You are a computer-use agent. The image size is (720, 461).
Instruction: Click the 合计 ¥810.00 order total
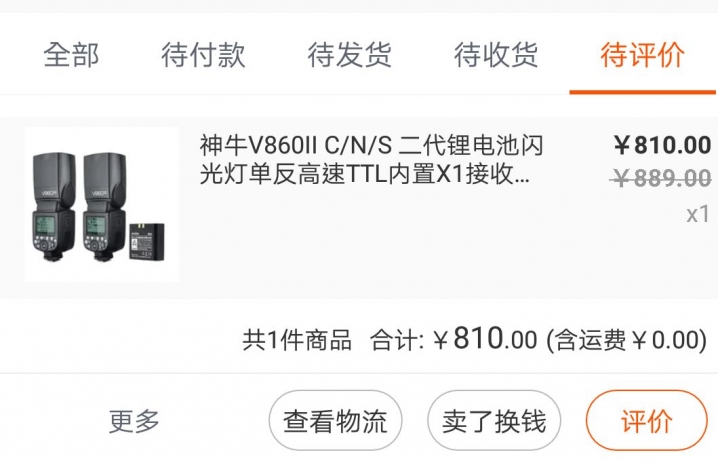pos(454,339)
